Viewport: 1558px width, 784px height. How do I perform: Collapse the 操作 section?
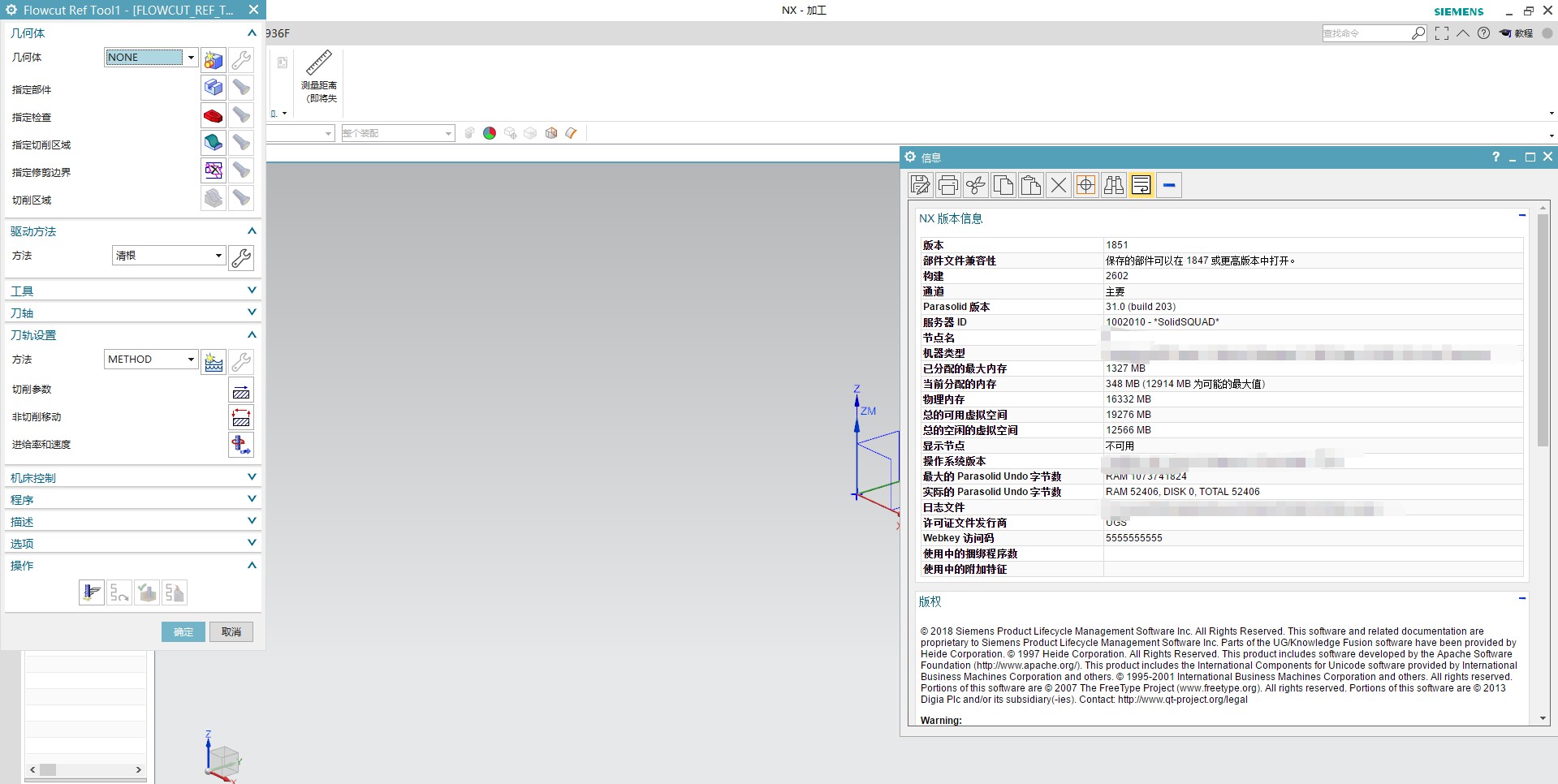click(x=252, y=566)
